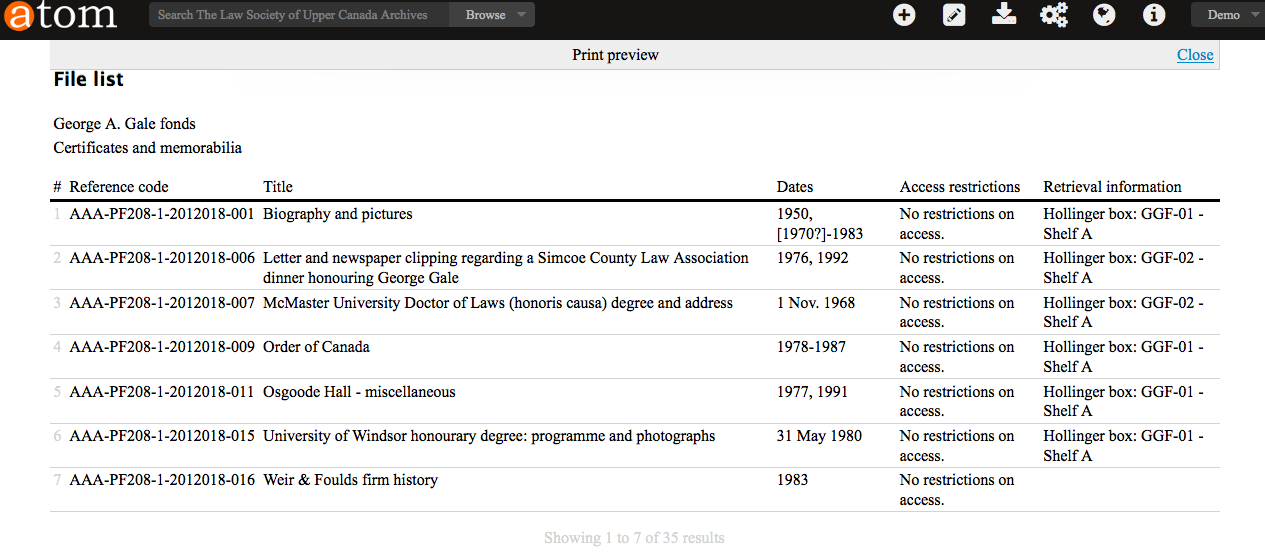The image size is (1265, 552).
Task: Click the Retrieval information column header
Action: [x=1112, y=187]
